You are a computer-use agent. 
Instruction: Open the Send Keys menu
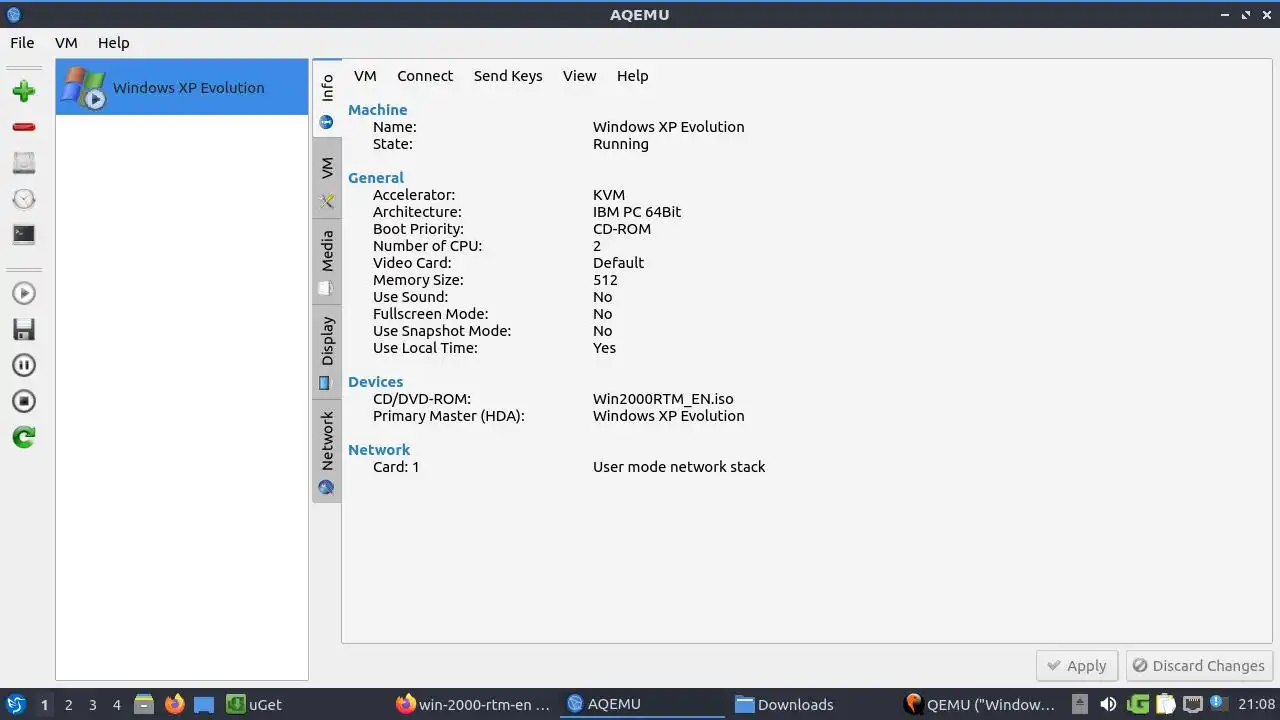click(508, 76)
